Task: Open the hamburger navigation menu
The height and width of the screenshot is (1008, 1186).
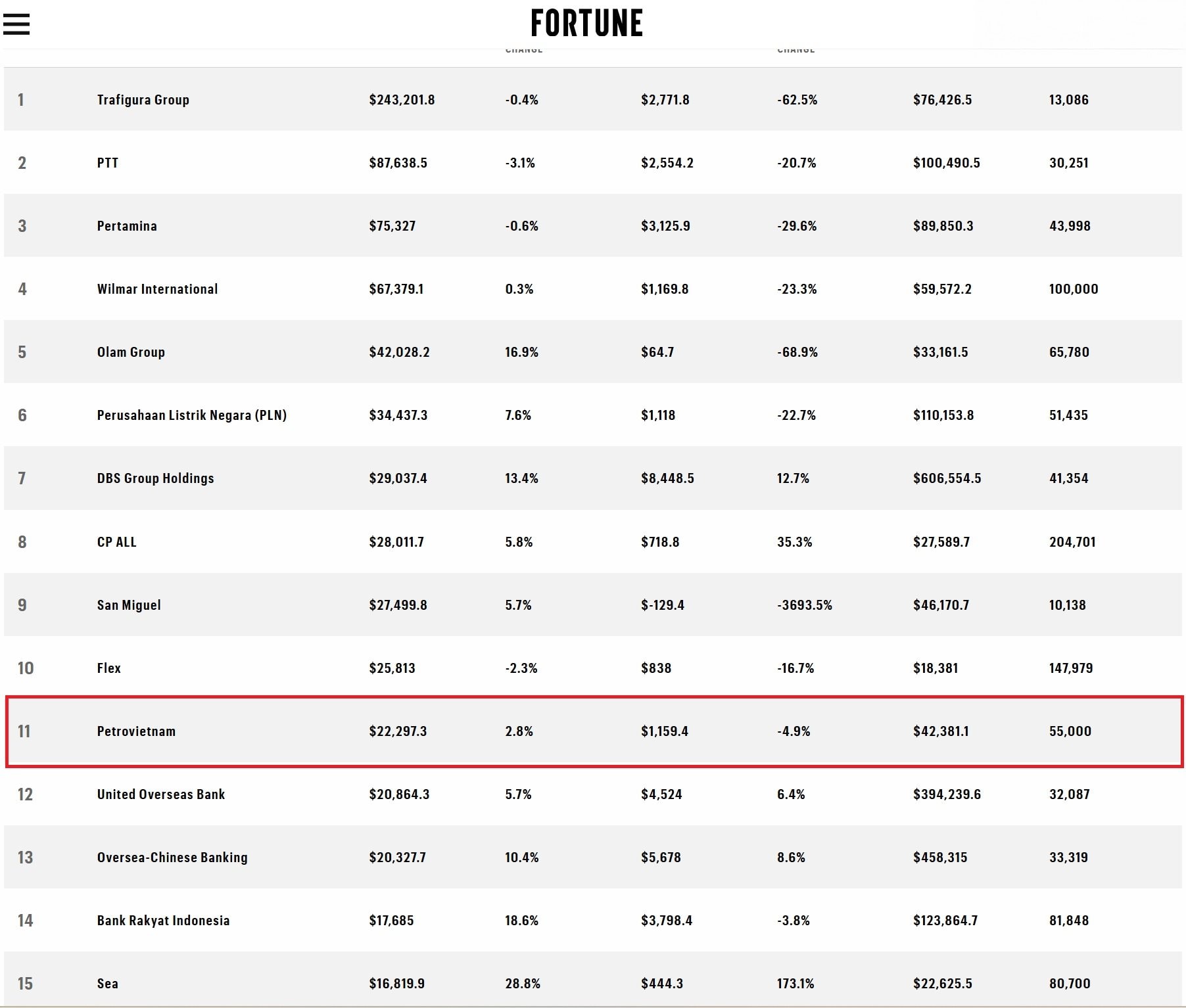Action: pyautogui.click(x=16, y=24)
